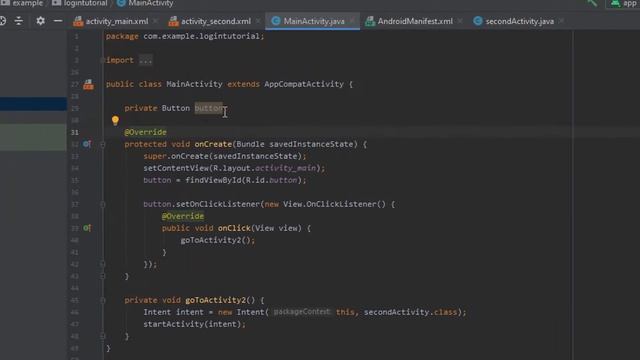This screenshot has height=360, width=640.
Task: Click com.example.logintutorial package name
Action: [202, 36]
